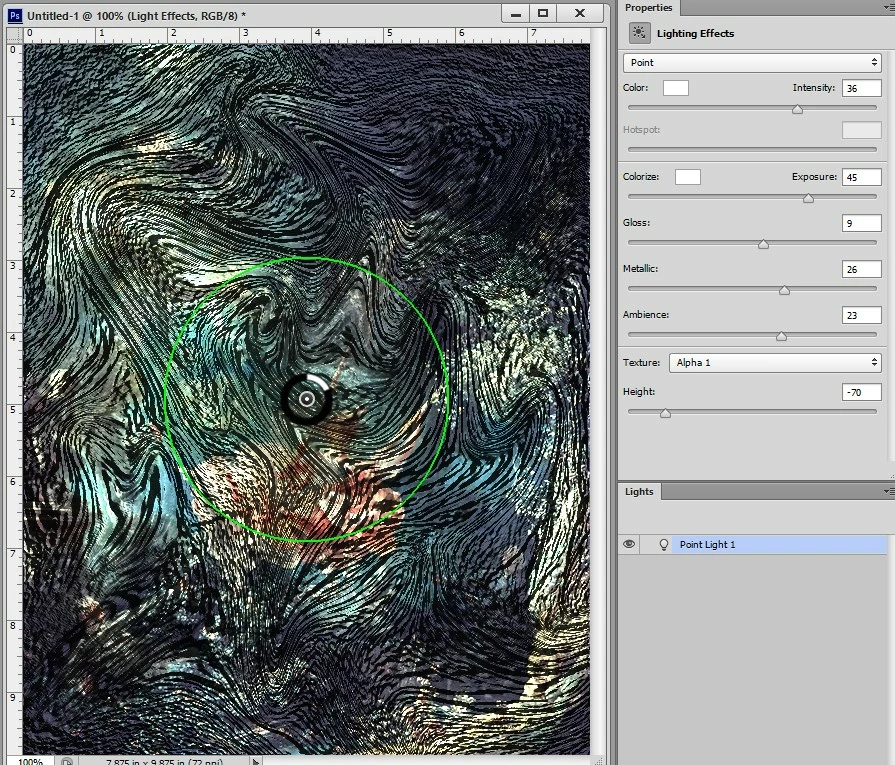Click the Metallic value field showing 26
The width and height of the screenshot is (895, 765).
coord(861,269)
